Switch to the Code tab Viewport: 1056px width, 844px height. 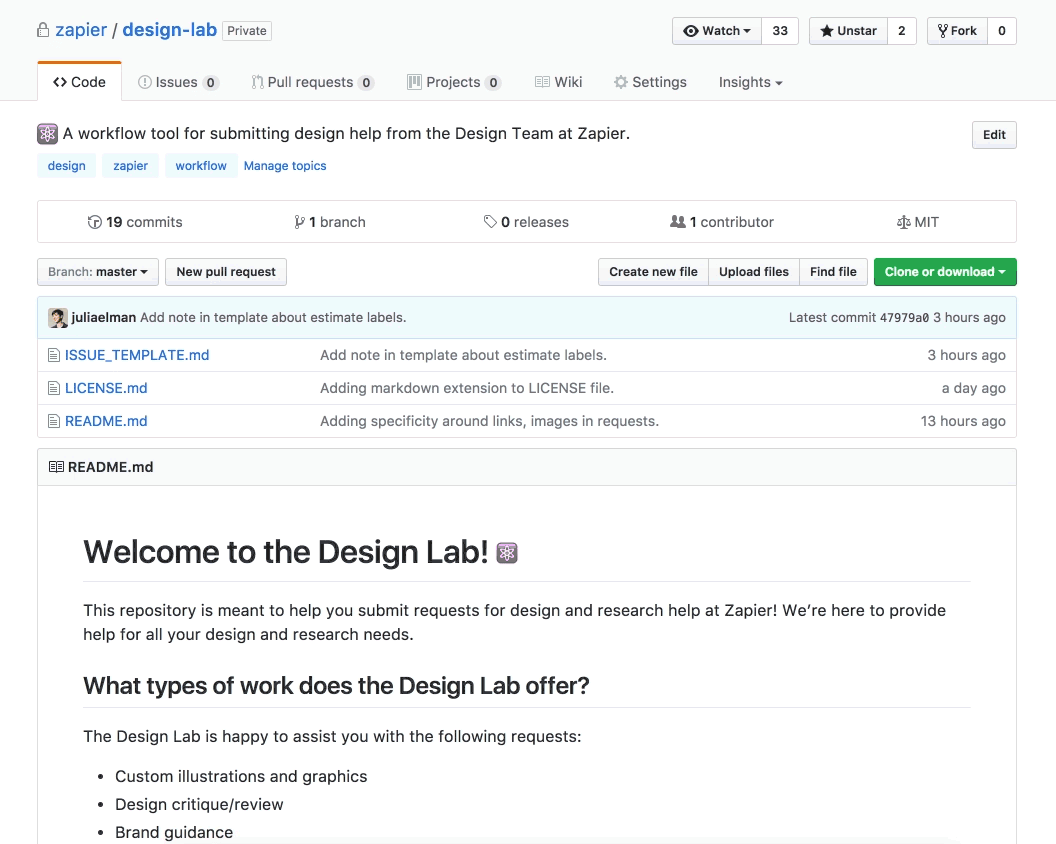coord(79,82)
